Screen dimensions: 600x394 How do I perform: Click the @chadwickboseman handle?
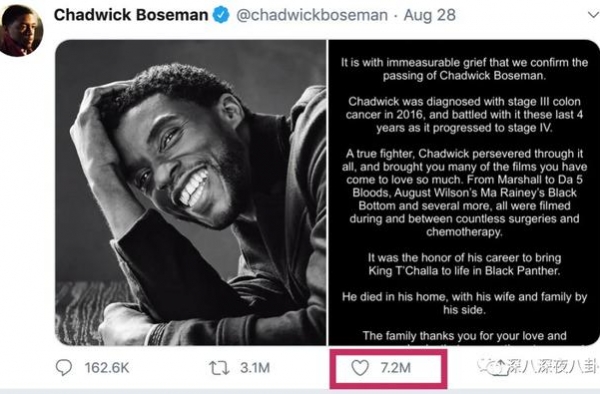pyautogui.click(x=312, y=15)
